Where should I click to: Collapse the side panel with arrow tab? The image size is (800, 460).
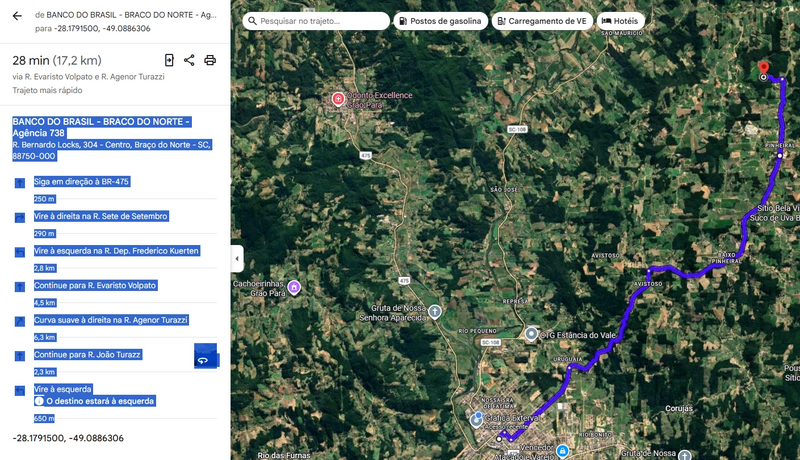tap(237, 258)
